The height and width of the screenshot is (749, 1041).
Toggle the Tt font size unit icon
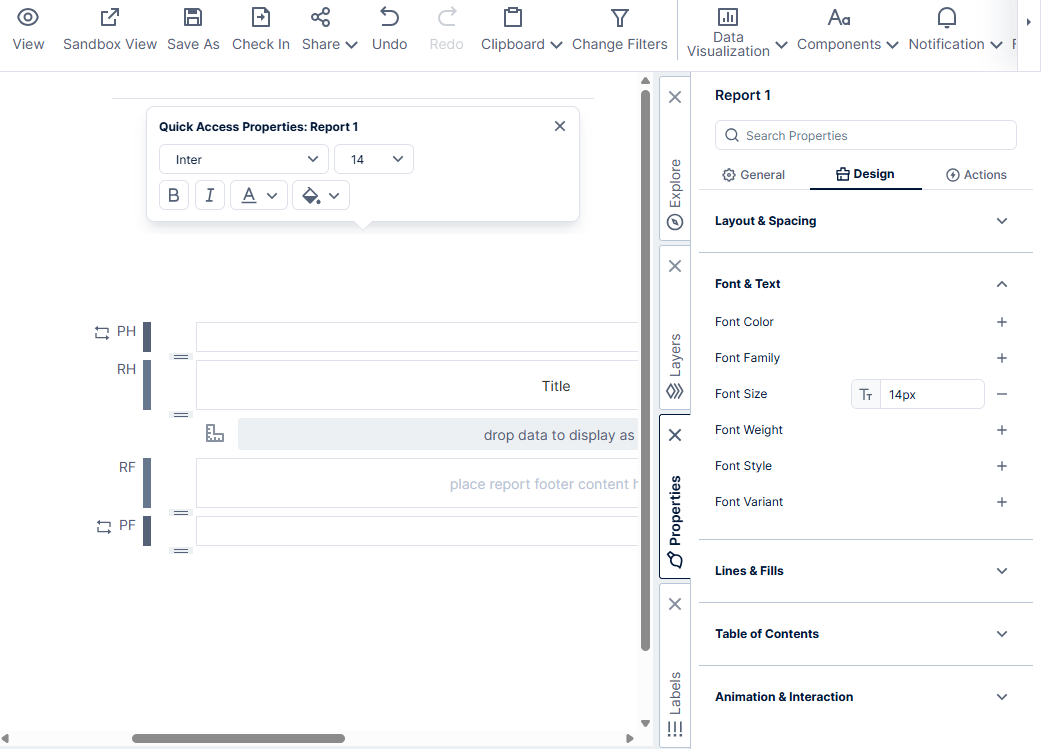865,393
